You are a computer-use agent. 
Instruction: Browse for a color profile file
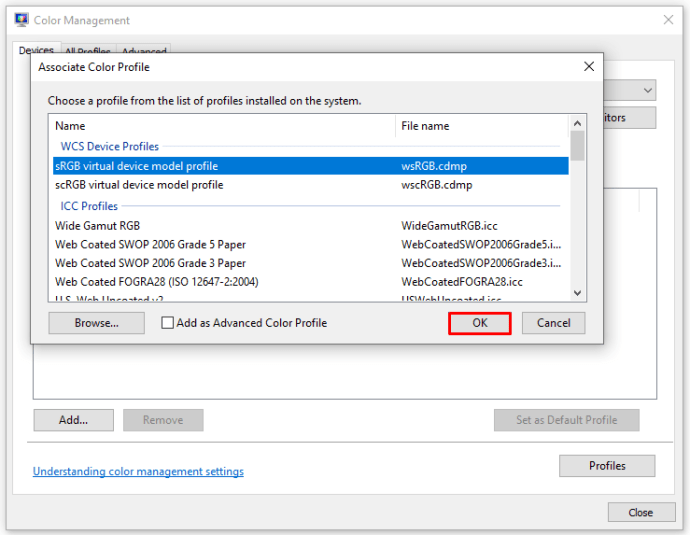97,323
